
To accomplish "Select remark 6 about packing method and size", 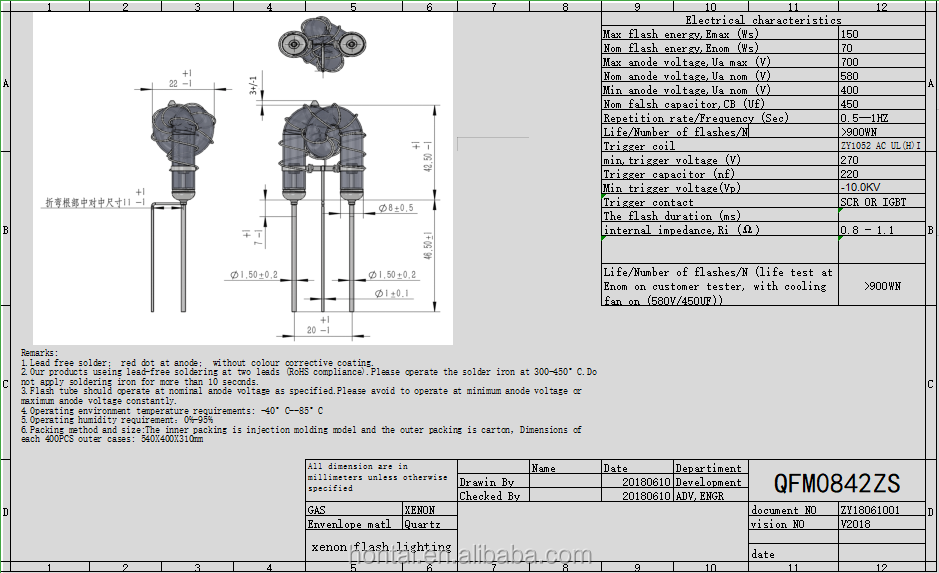I will pos(301,434).
